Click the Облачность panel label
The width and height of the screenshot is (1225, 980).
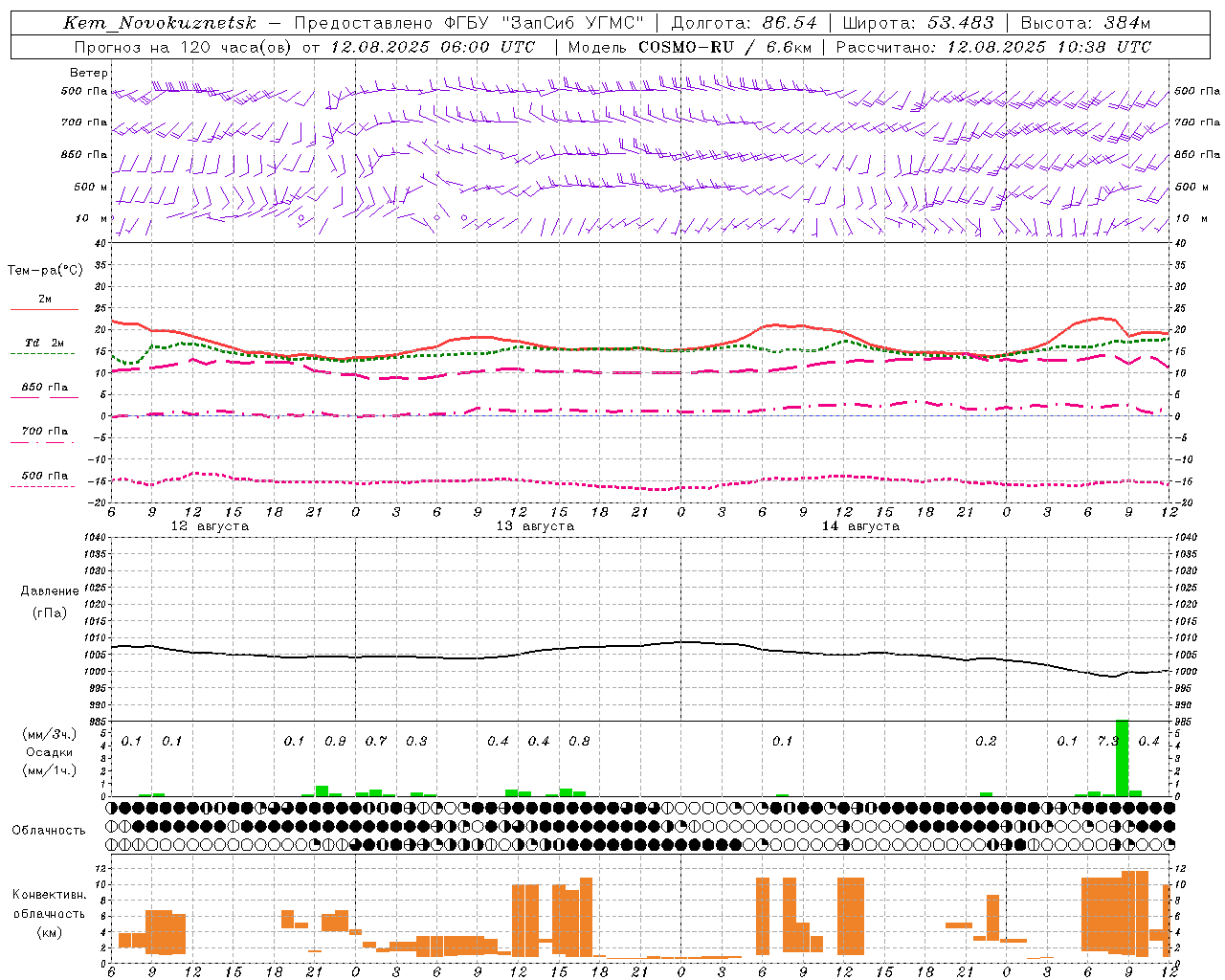pos(49,831)
